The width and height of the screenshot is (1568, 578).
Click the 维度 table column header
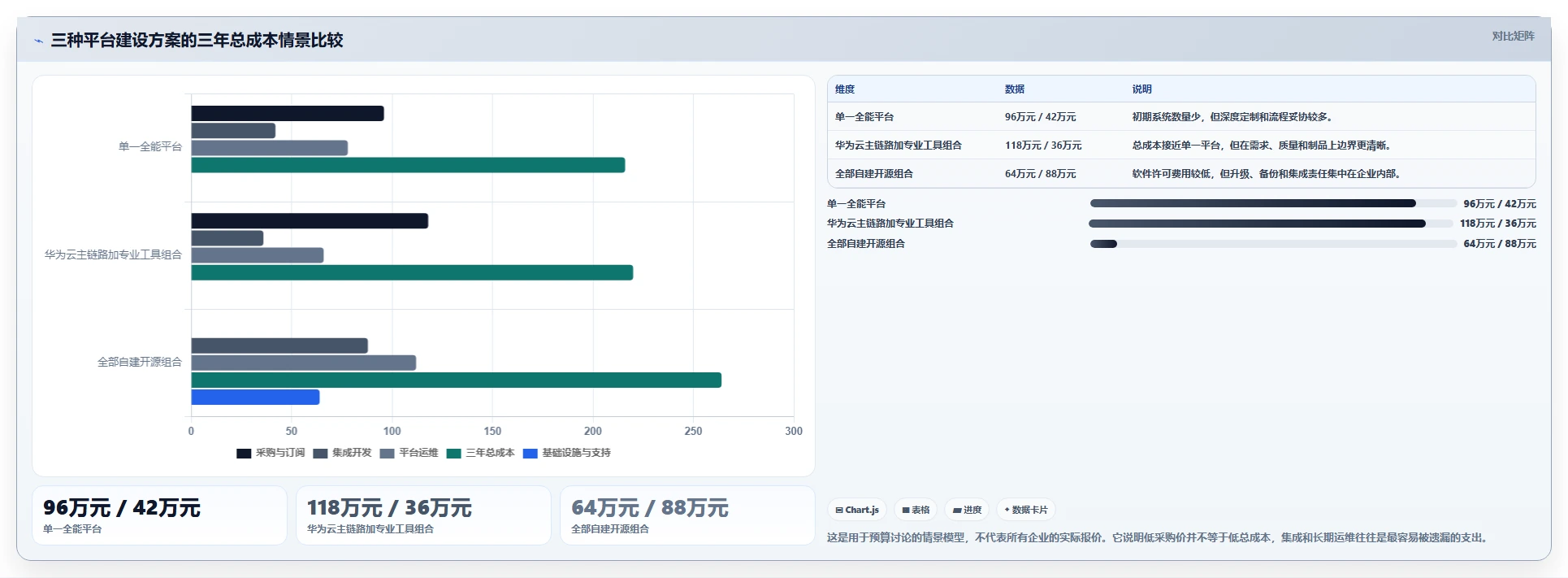click(845, 89)
